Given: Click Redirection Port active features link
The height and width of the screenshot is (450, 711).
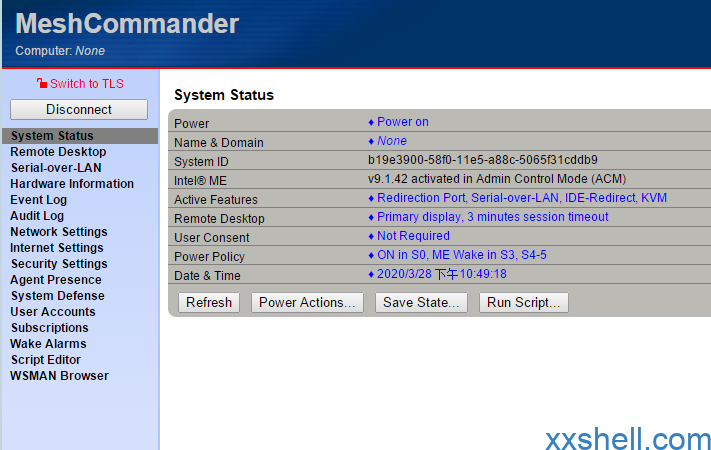Looking at the screenshot, I should (522, 198).
